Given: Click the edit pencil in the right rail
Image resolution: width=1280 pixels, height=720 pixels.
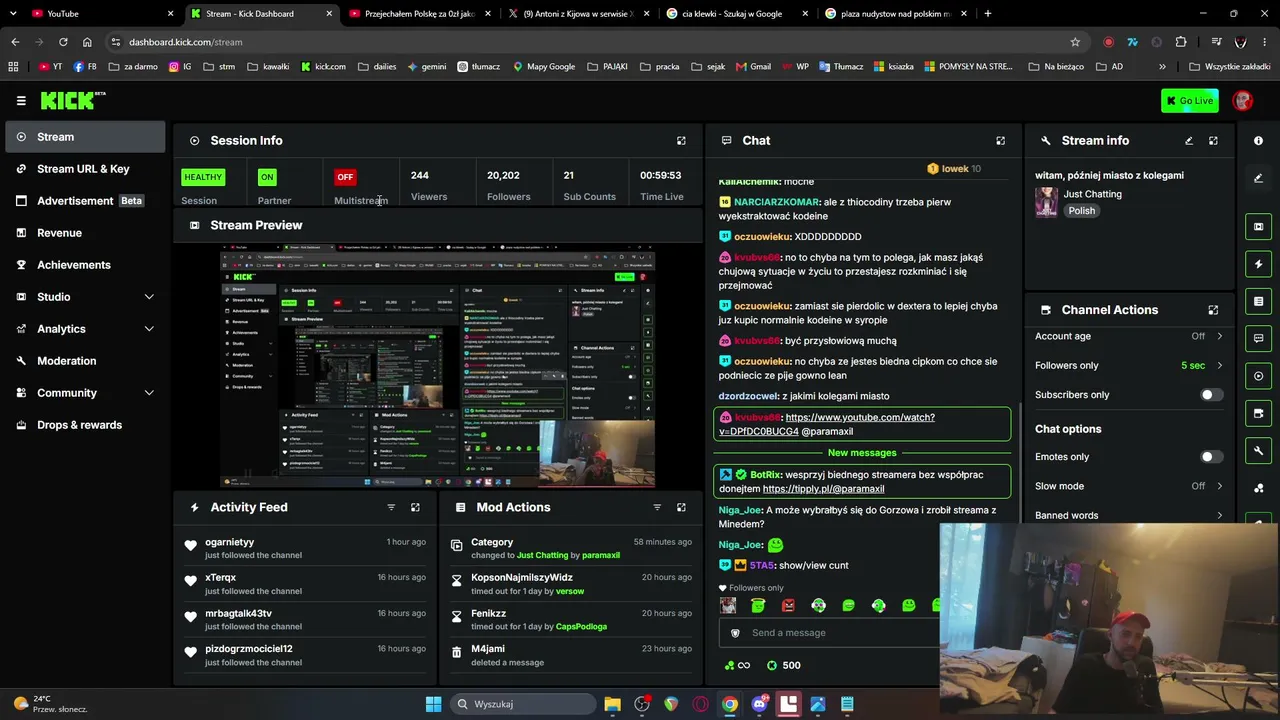Looking at the screenshot, I should point(1258,178).
